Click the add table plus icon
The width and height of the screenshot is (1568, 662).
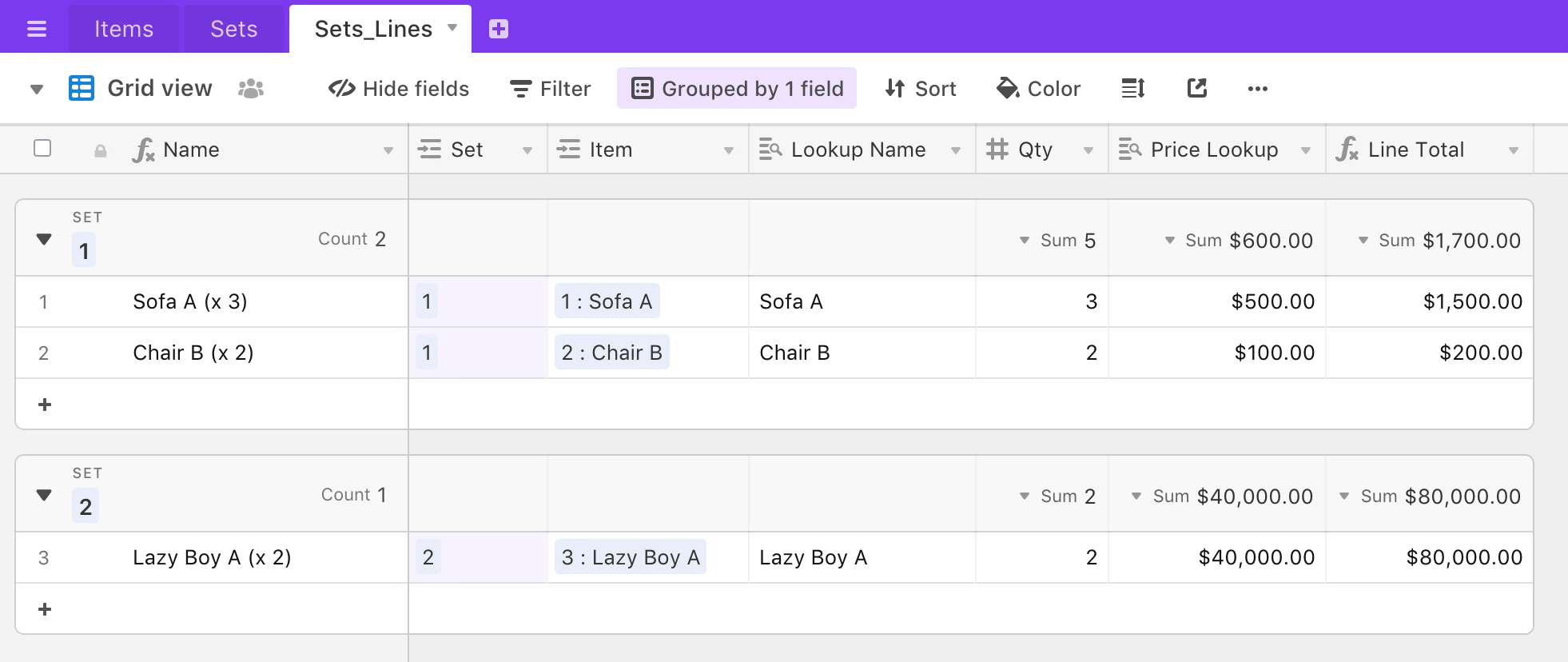(499, 30)
